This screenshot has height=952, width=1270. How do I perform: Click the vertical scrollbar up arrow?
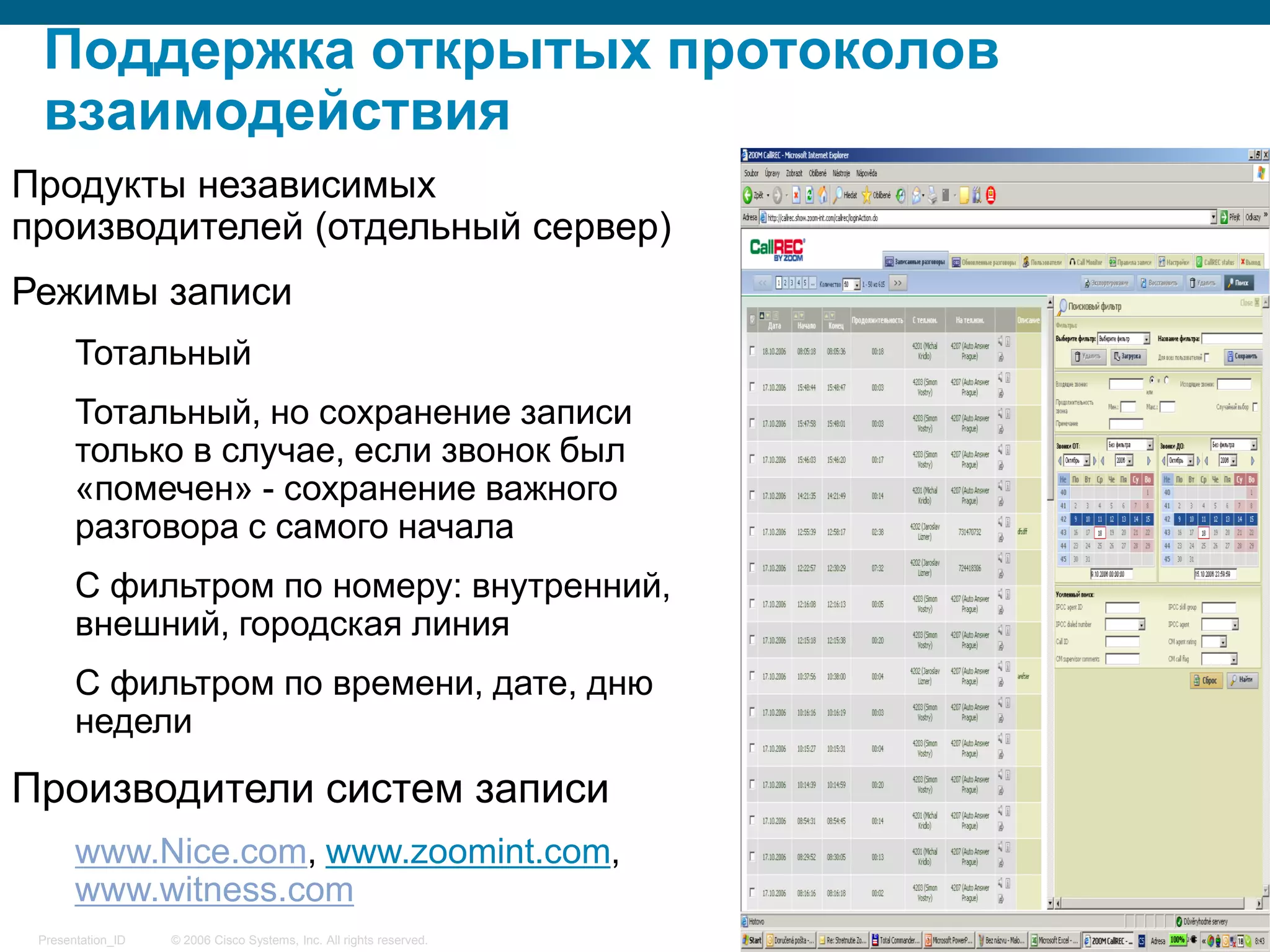click(1050, 303)
